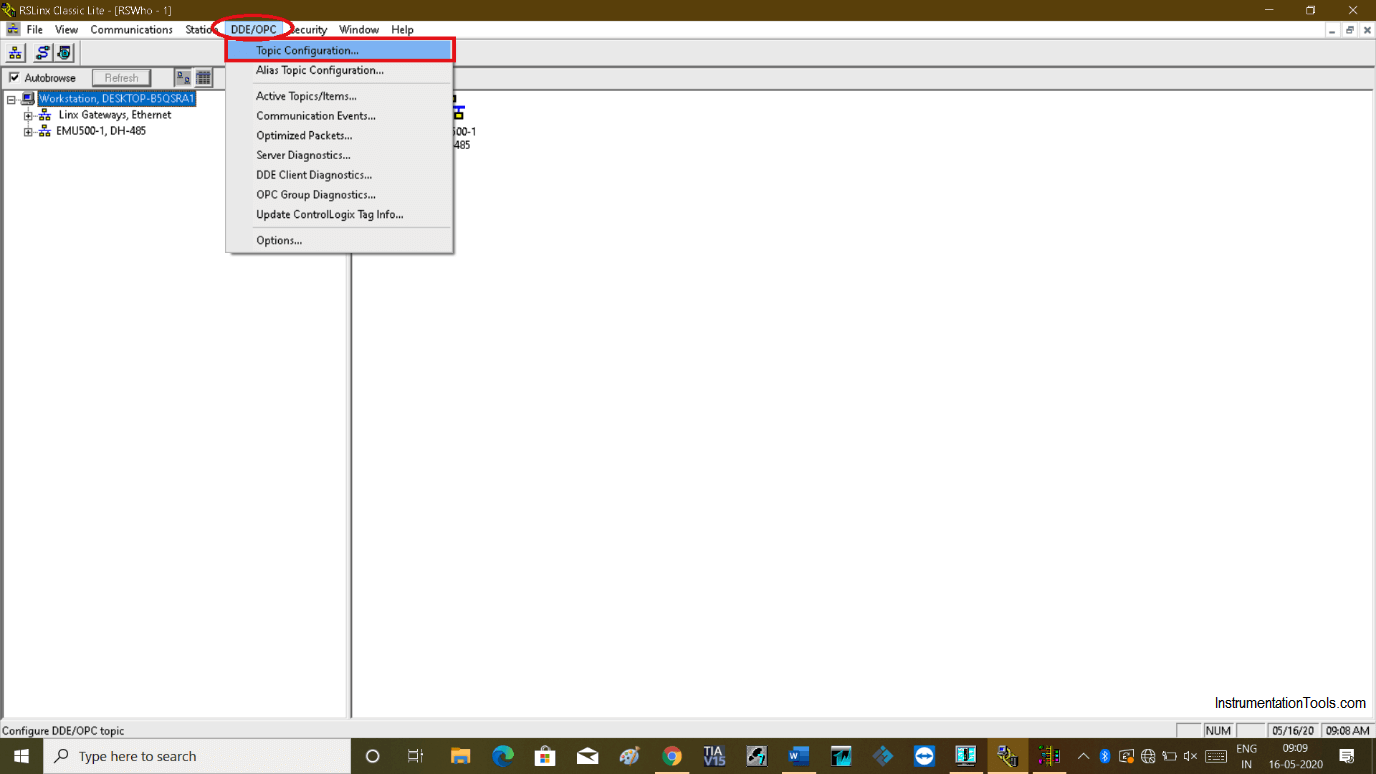Switch RSWho to details list view

(203, 78)
